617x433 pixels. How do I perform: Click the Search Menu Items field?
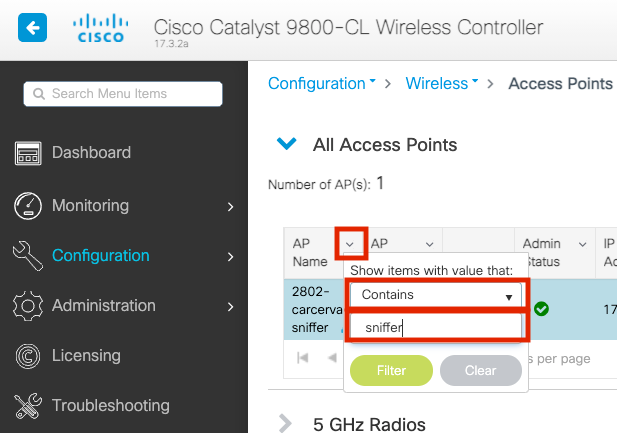123,94
